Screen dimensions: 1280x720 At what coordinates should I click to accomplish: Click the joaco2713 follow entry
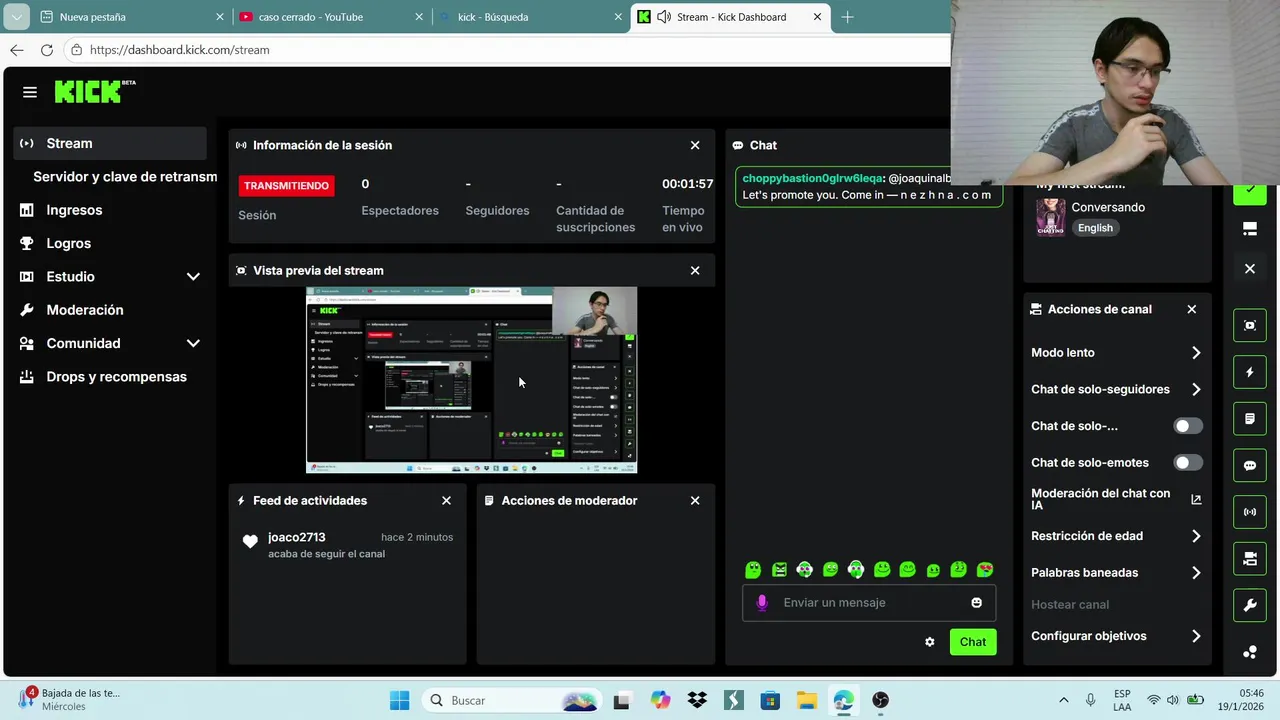(347, 545)
